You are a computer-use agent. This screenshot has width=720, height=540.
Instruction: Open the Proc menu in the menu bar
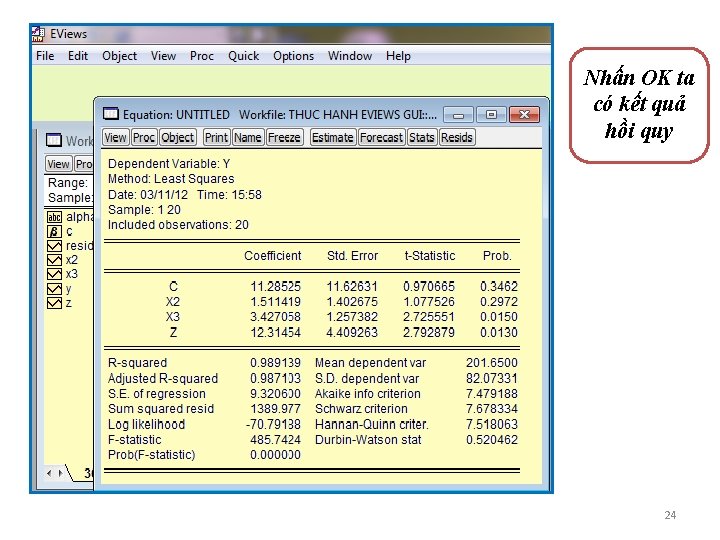tap(202, 56)
